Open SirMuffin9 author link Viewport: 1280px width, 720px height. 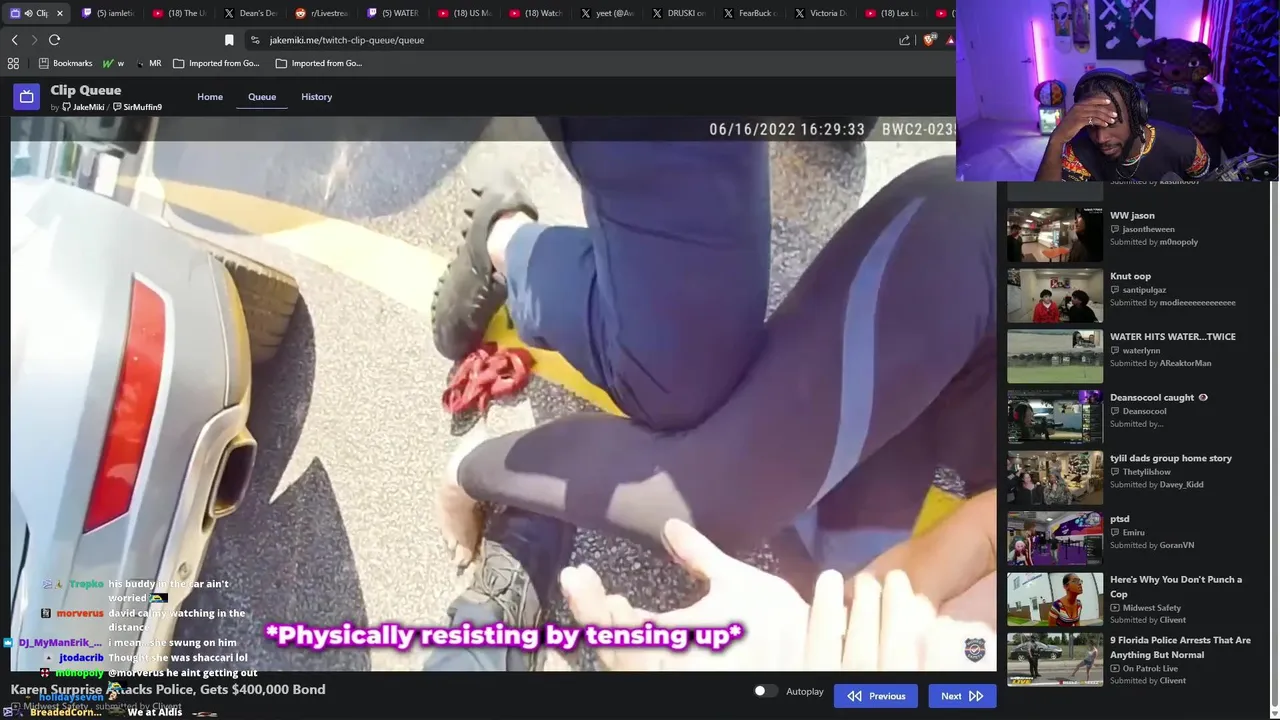pos(137,107)
